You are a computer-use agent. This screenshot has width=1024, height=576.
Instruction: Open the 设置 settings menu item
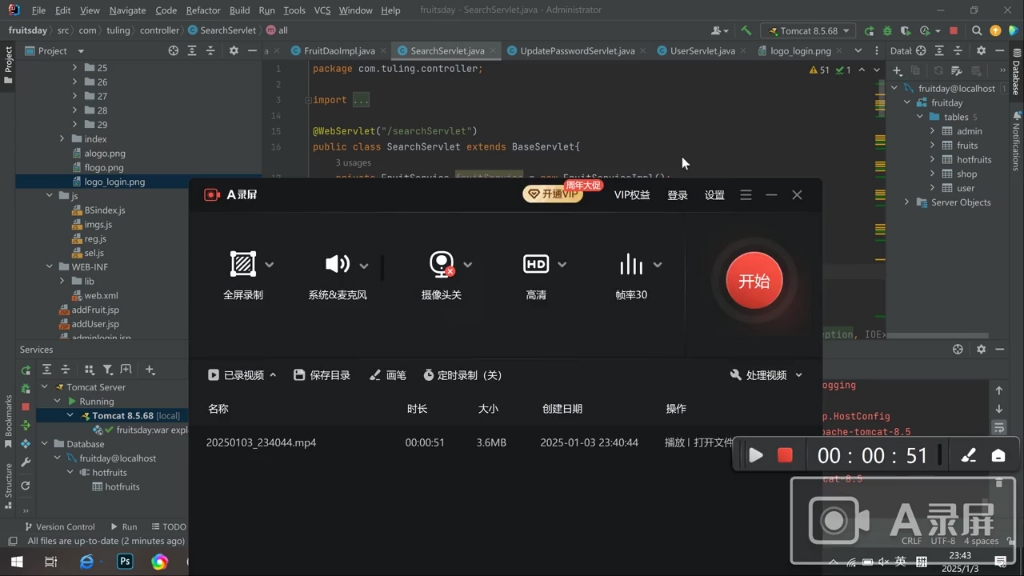(714, 195)
